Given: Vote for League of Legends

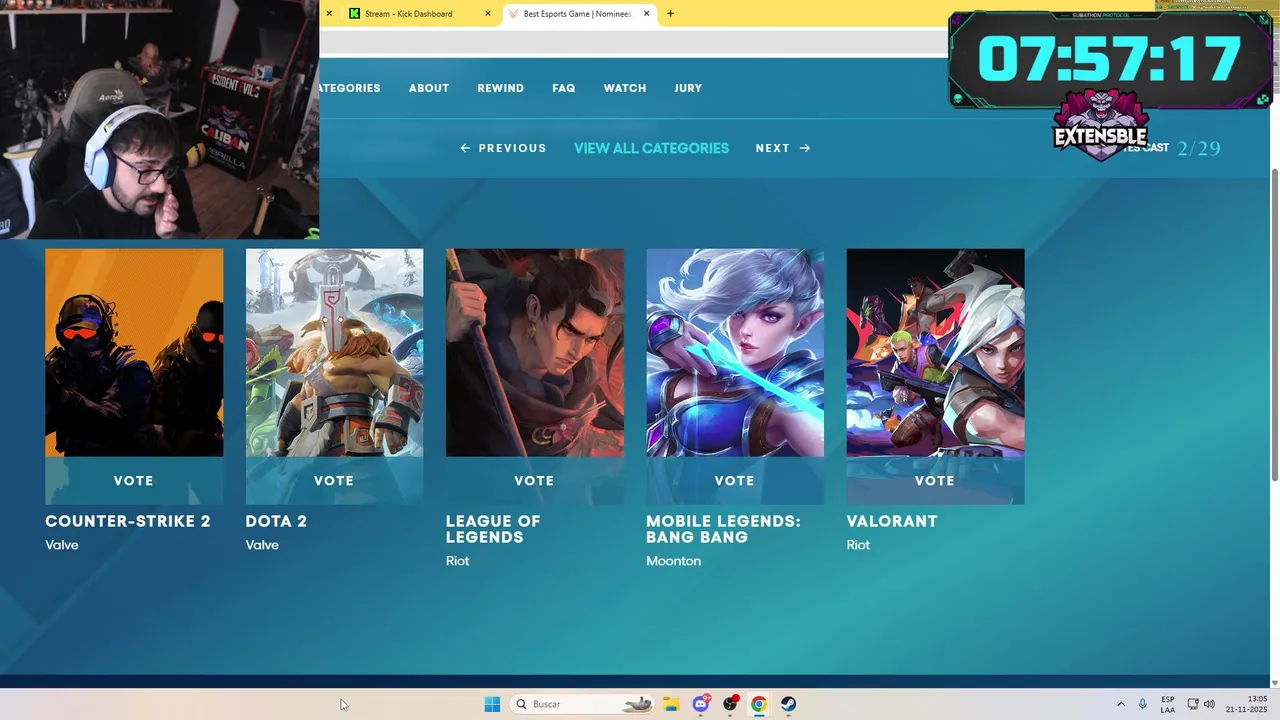Looking at the screenshot, I should pyautogui.click(x=535, y=481).
